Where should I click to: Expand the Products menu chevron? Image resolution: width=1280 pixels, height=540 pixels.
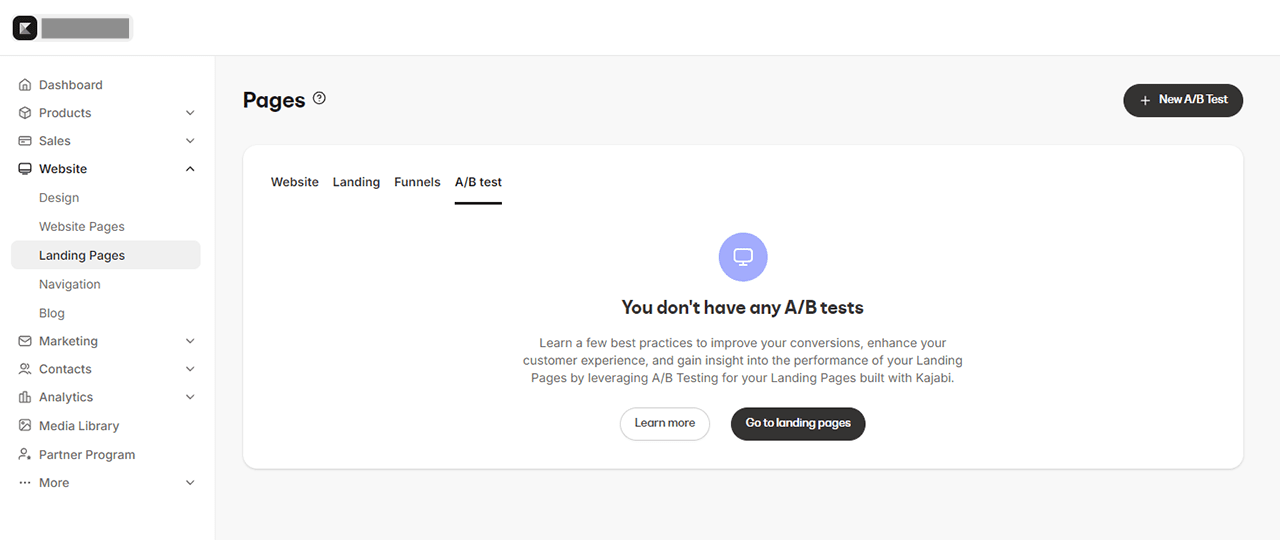coord(190,113)
